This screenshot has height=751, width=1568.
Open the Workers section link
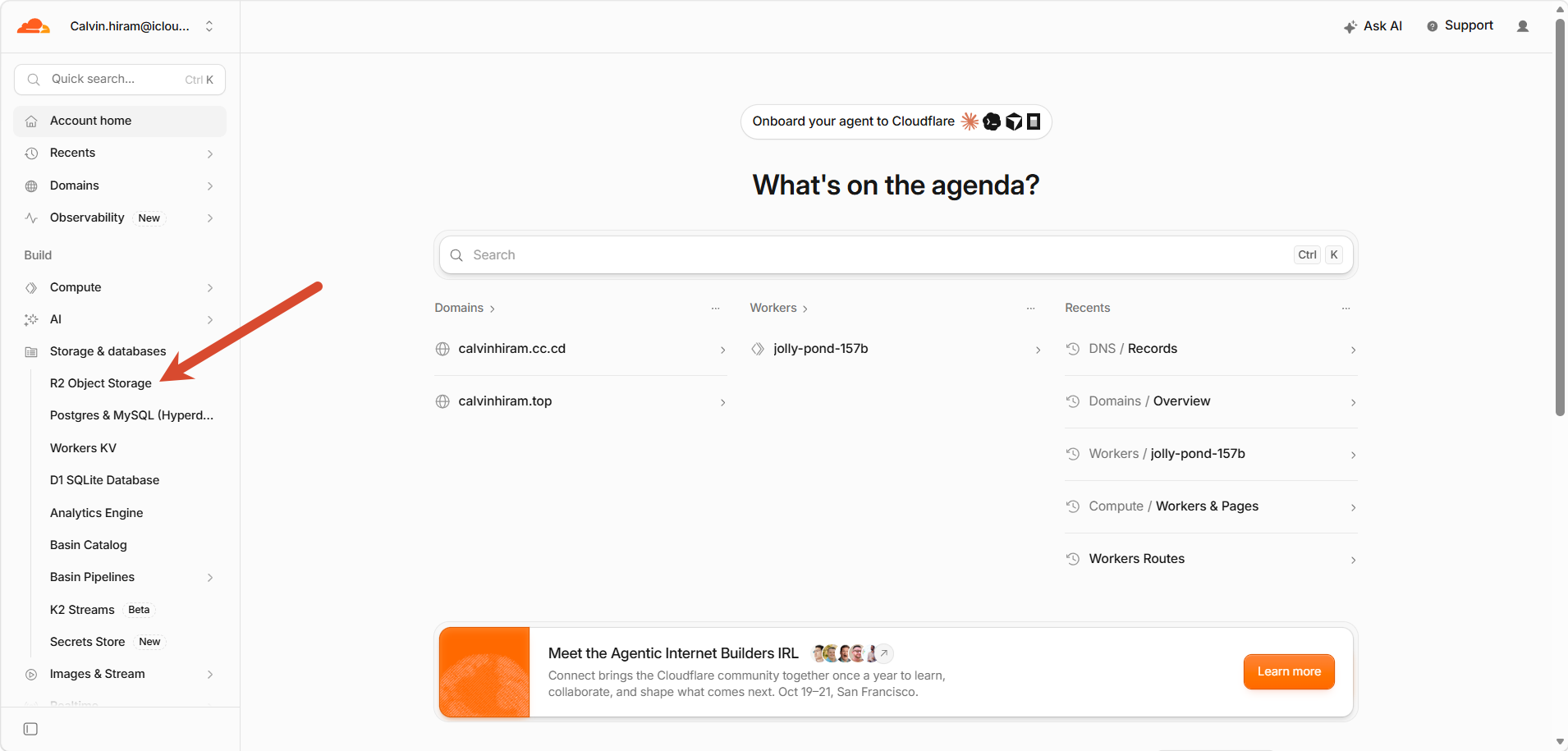778,308
